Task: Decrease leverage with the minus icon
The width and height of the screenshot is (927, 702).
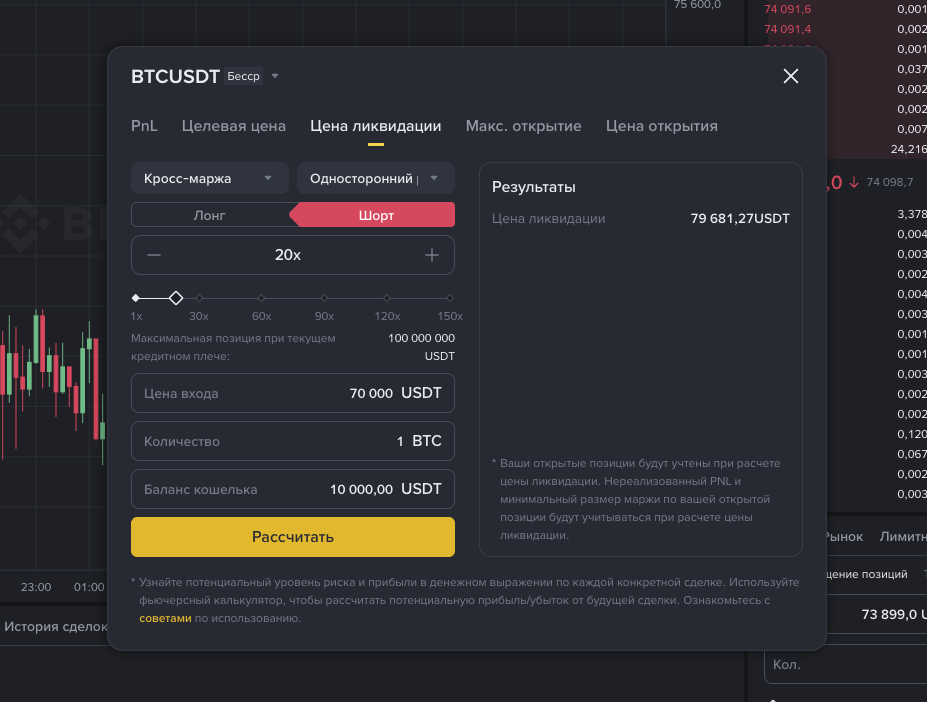Action: click(154, 255)
